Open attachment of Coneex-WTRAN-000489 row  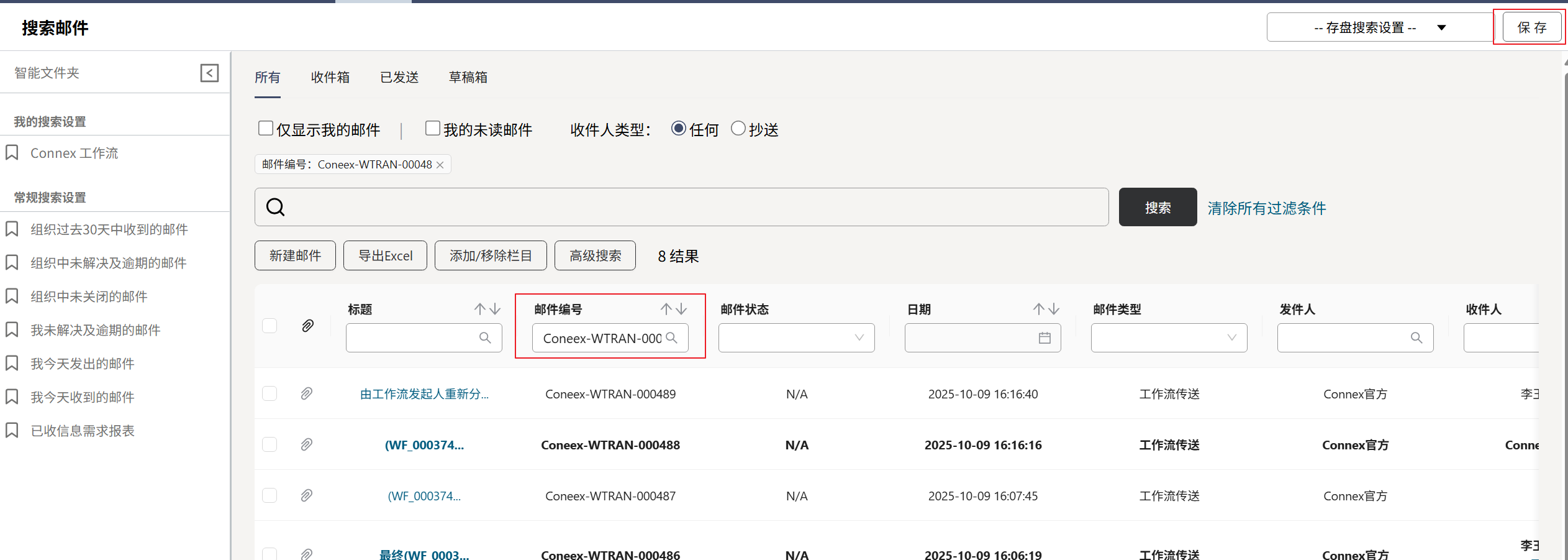307,393
